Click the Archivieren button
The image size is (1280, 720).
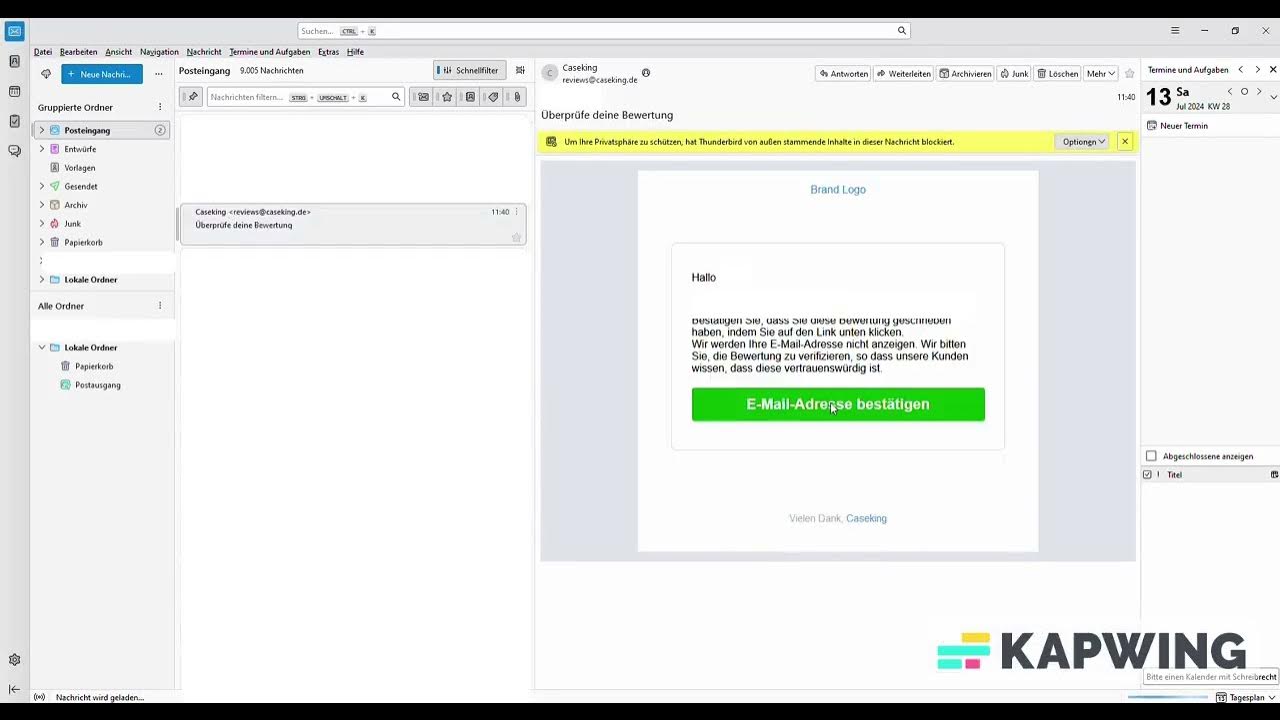[x=966, y=74]
